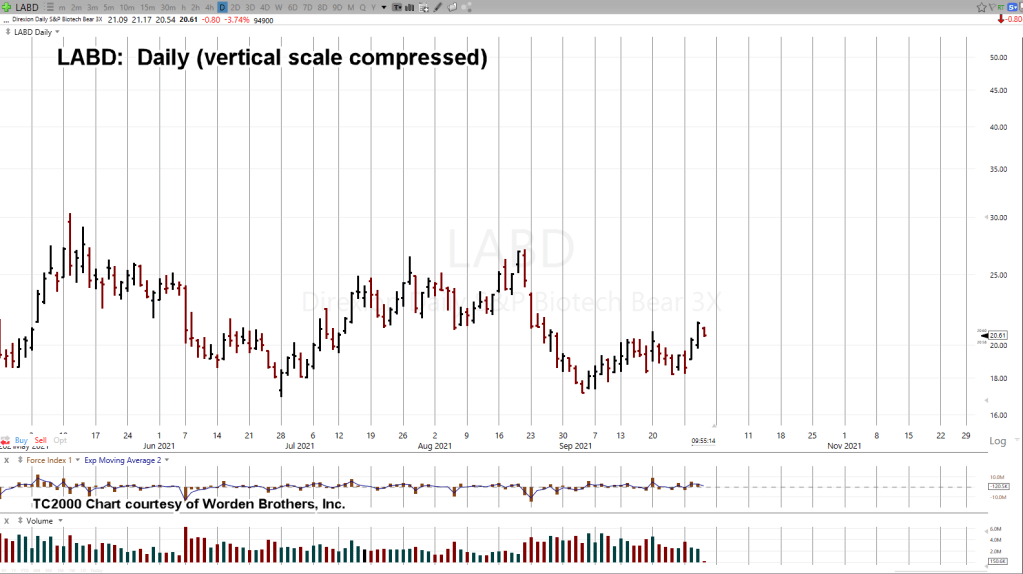Click the star favorite icon
Screen dimensions: 1023x574
pos(983,7)
